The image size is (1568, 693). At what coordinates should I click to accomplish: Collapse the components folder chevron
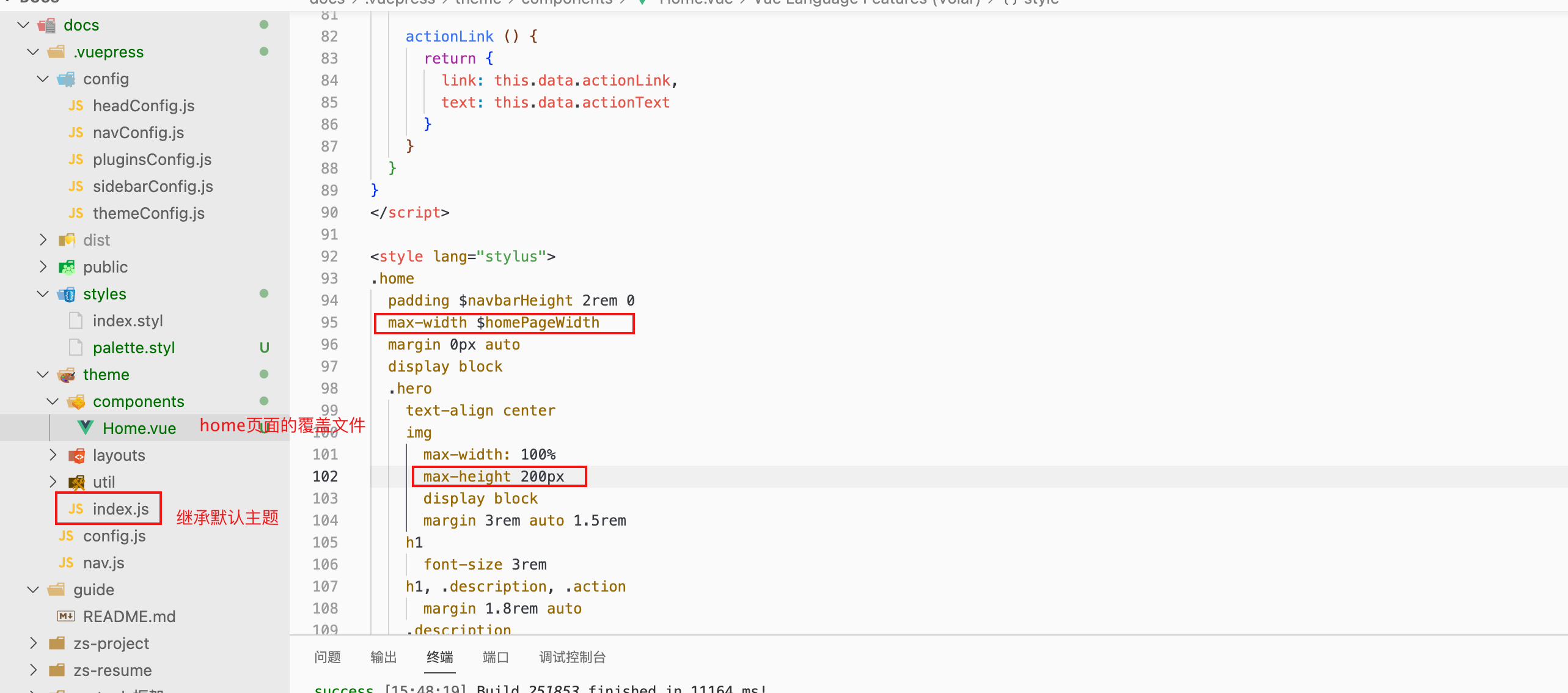pos(53,402)
